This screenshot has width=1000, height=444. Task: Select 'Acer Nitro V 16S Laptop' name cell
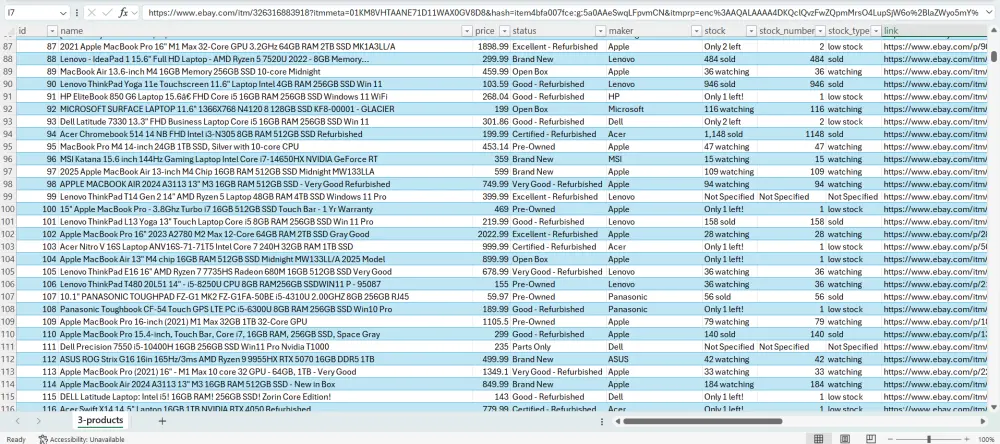(x=265, y=246)
